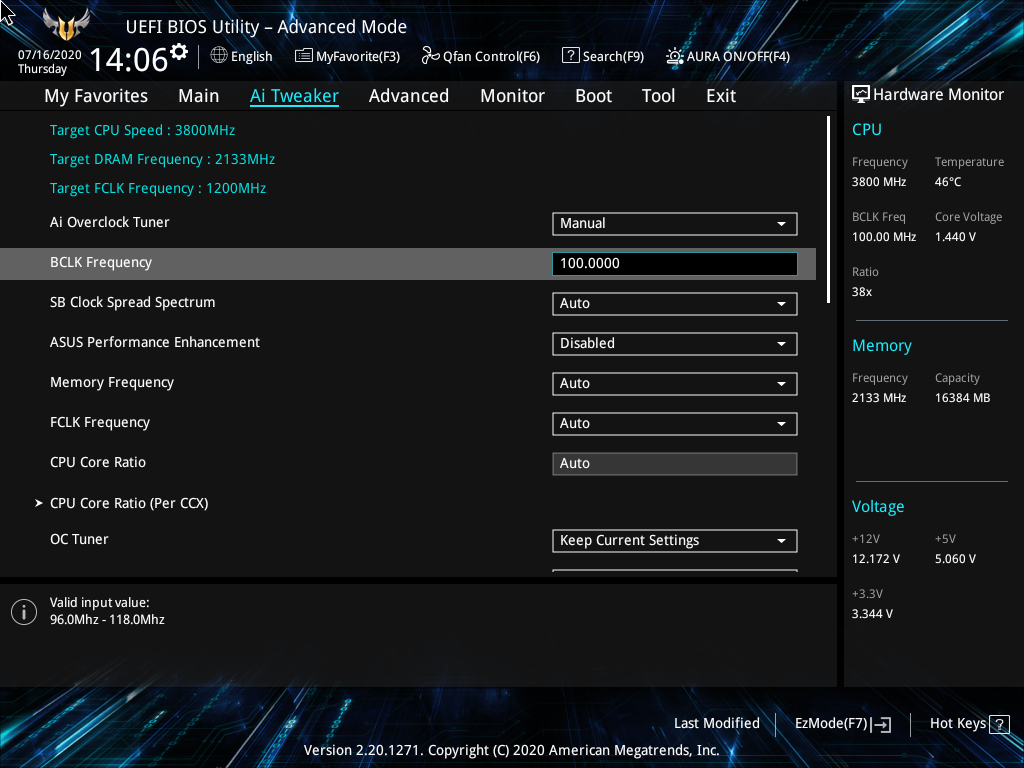Click the Hardware Monitor display icon
Viewport: 1024px width, 768px height.
861,95
